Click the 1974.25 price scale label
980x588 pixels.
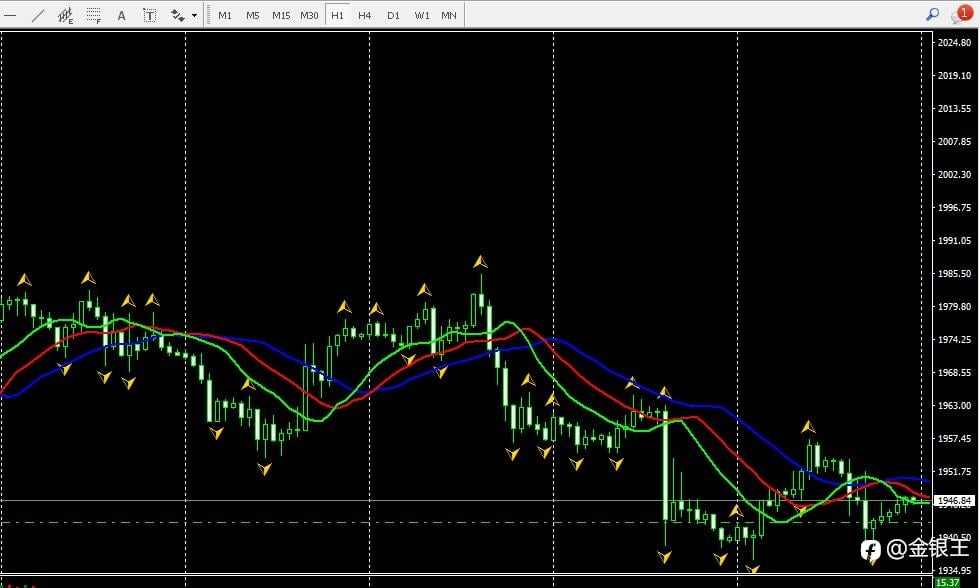(x=954, y=340)
